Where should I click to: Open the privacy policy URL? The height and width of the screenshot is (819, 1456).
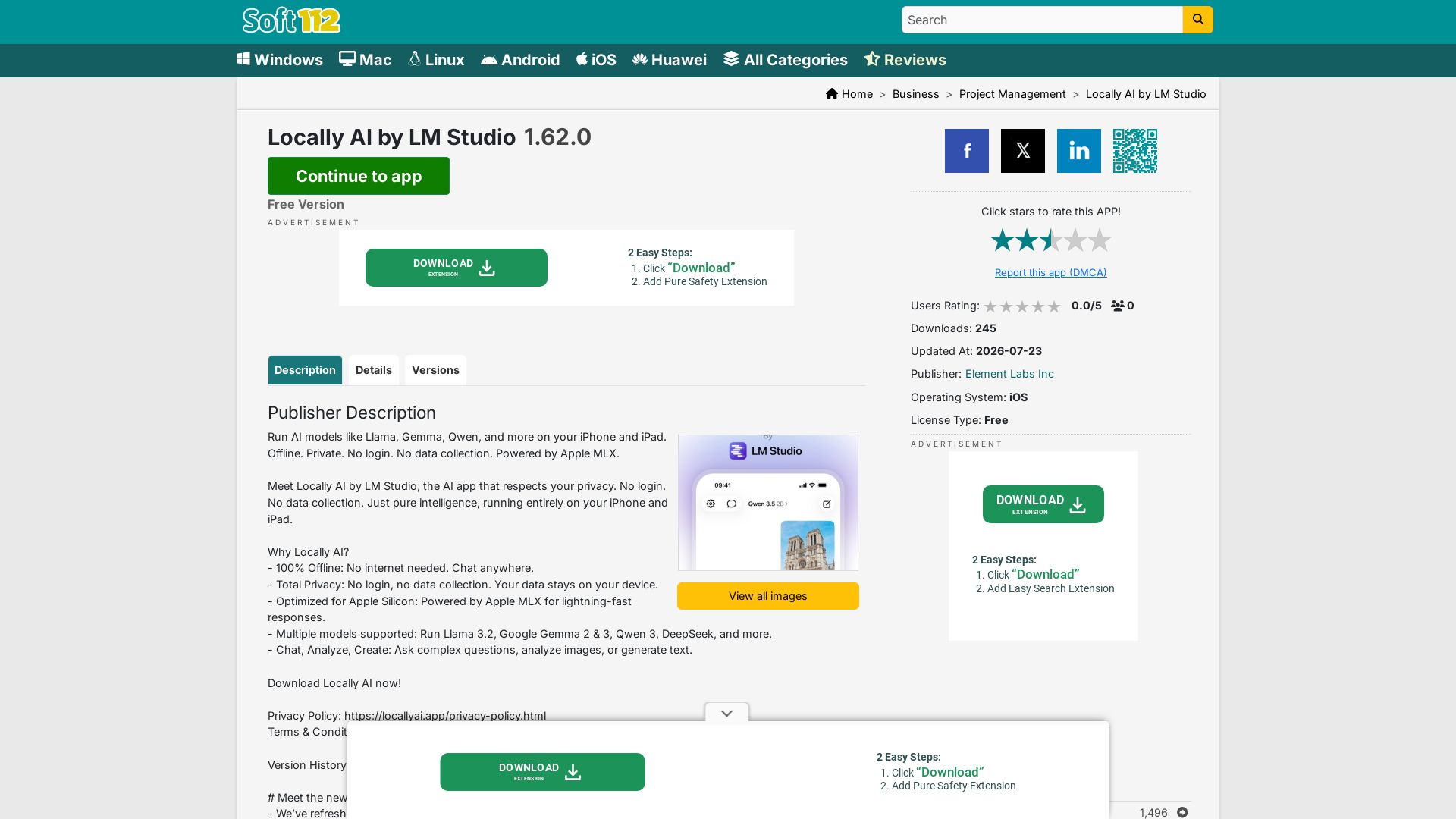tap(445, 716)
